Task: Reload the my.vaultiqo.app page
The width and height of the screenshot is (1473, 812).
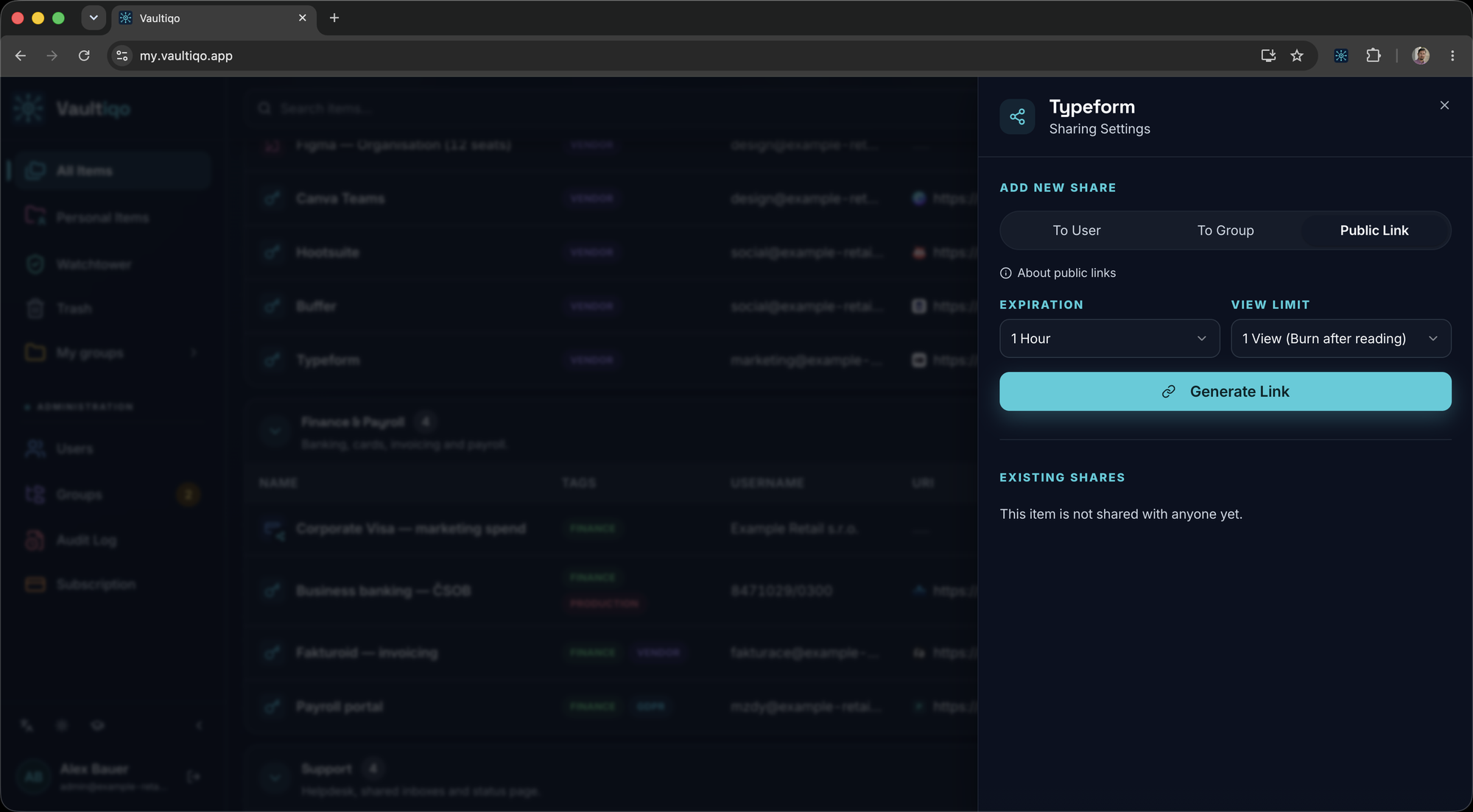Action: [x=84, y=56]
